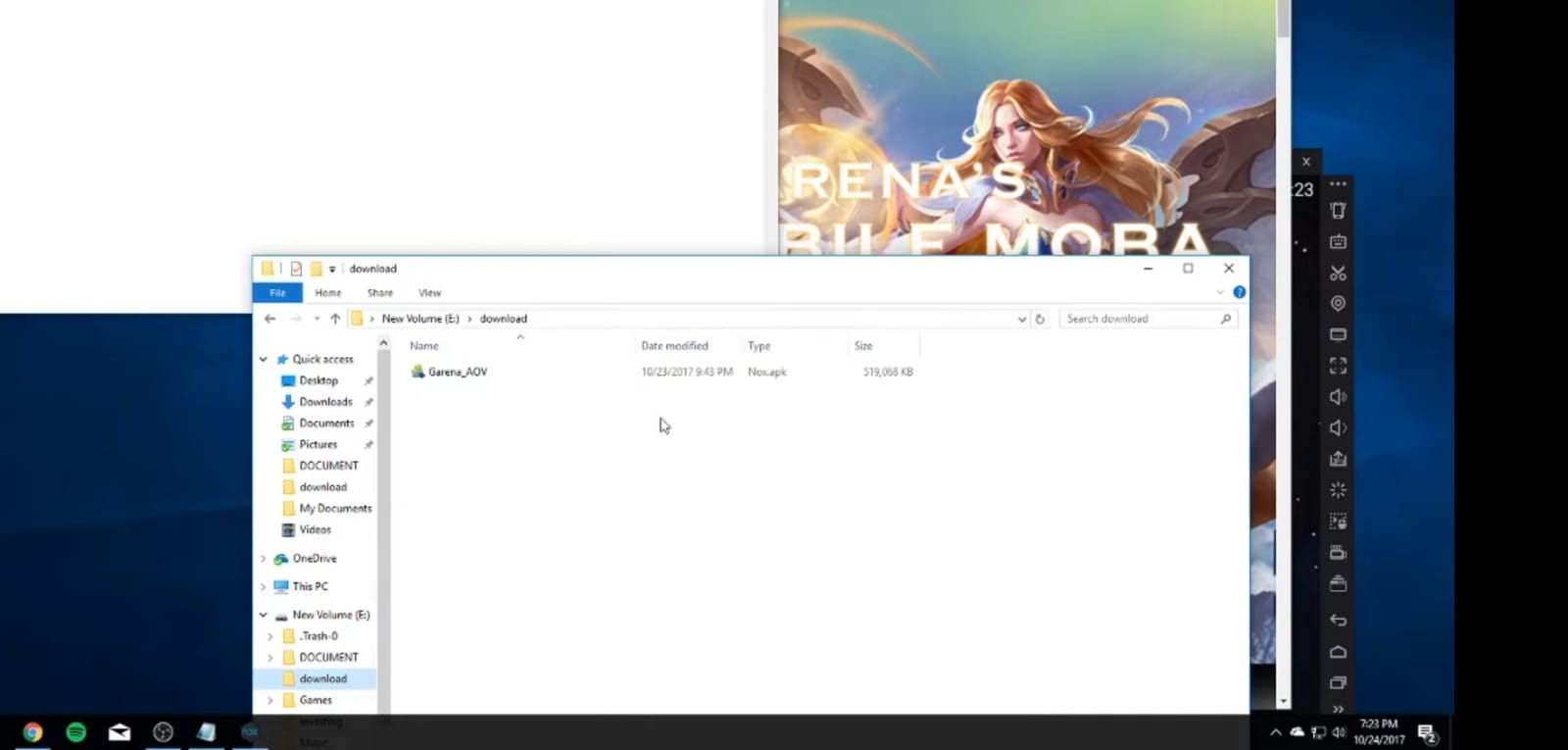Open Videos in navigation pane
The image size is (1568, 750).
click(315, 530)
